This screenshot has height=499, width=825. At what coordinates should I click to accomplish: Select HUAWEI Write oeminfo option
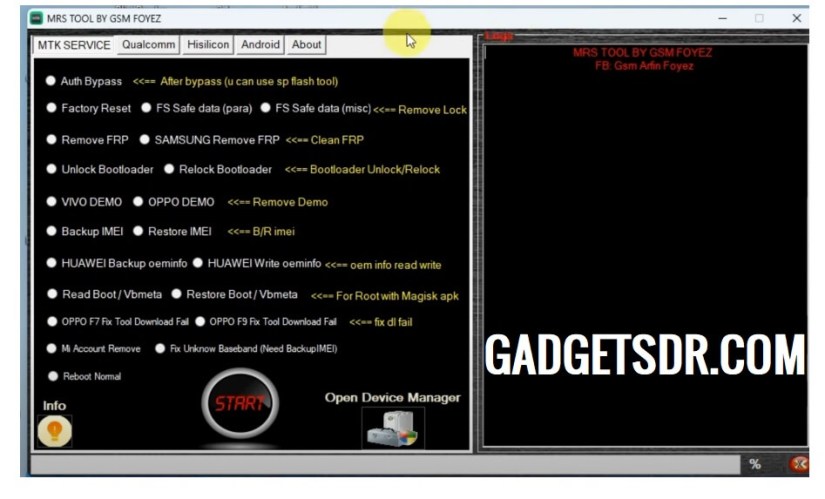(x=257, y=263)
